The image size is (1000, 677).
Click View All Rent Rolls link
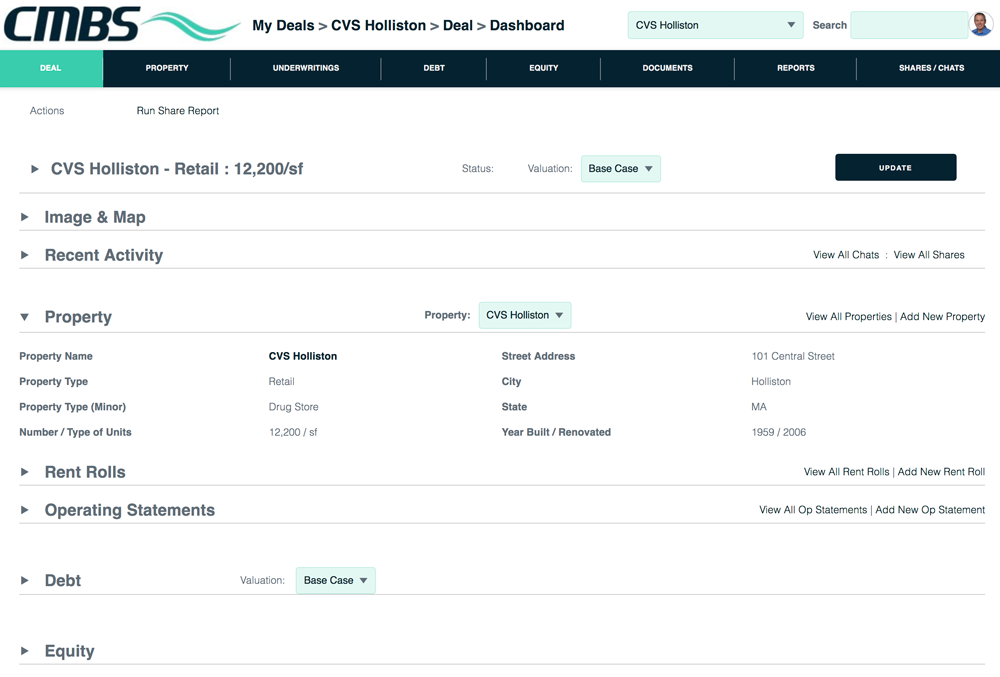846,472
